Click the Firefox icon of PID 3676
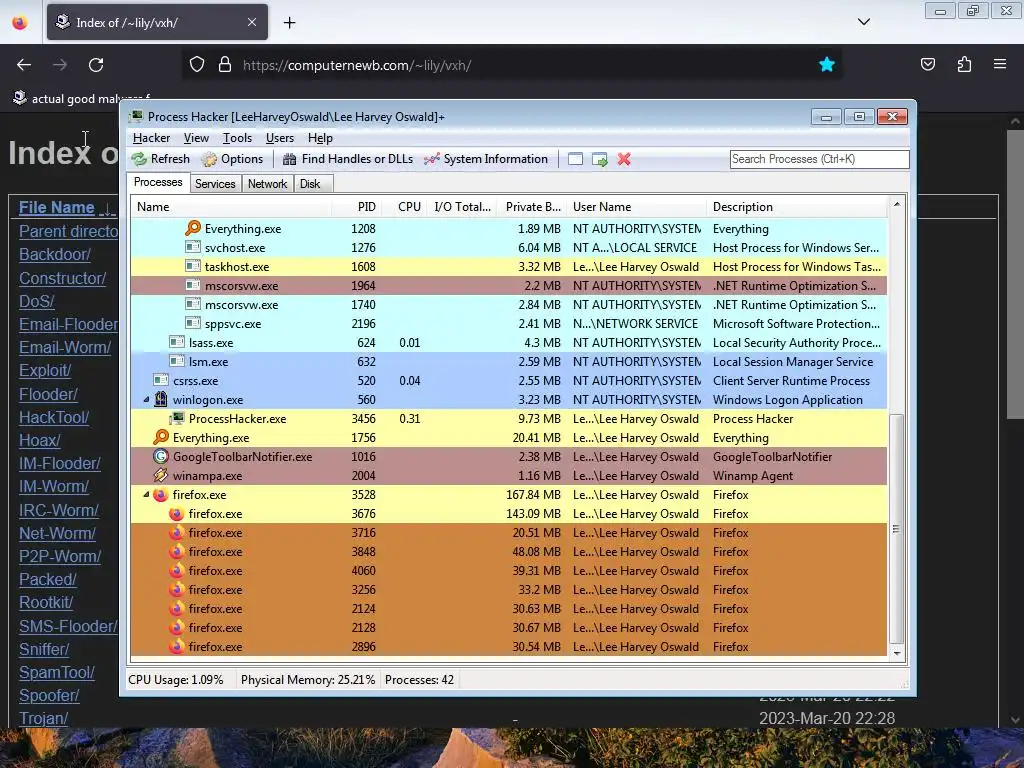This screenshot has height=768, width=1024. coord(176,514)
